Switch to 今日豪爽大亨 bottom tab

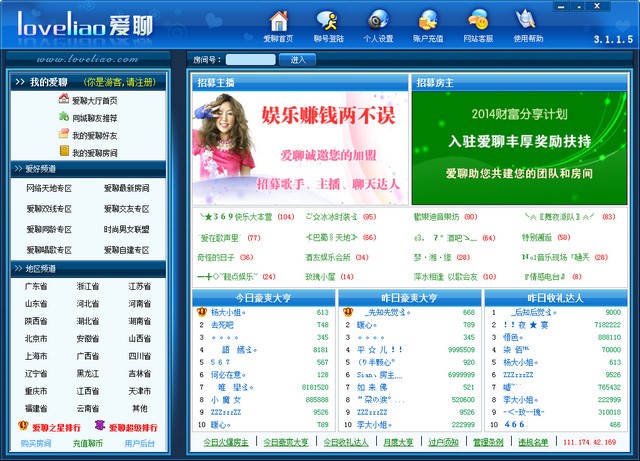[286, 442]
